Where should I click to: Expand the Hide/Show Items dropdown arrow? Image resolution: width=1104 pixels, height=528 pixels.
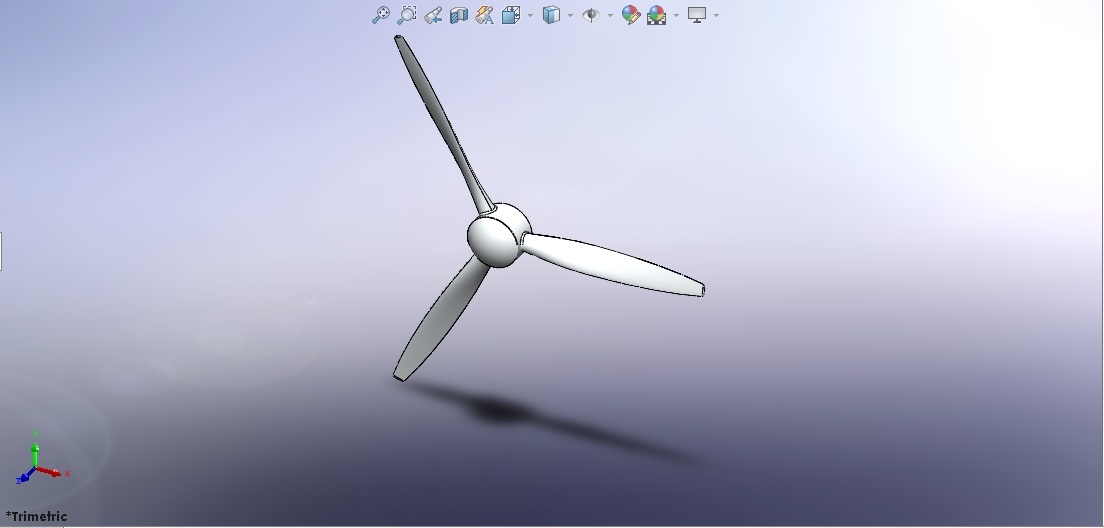[610, 15]
